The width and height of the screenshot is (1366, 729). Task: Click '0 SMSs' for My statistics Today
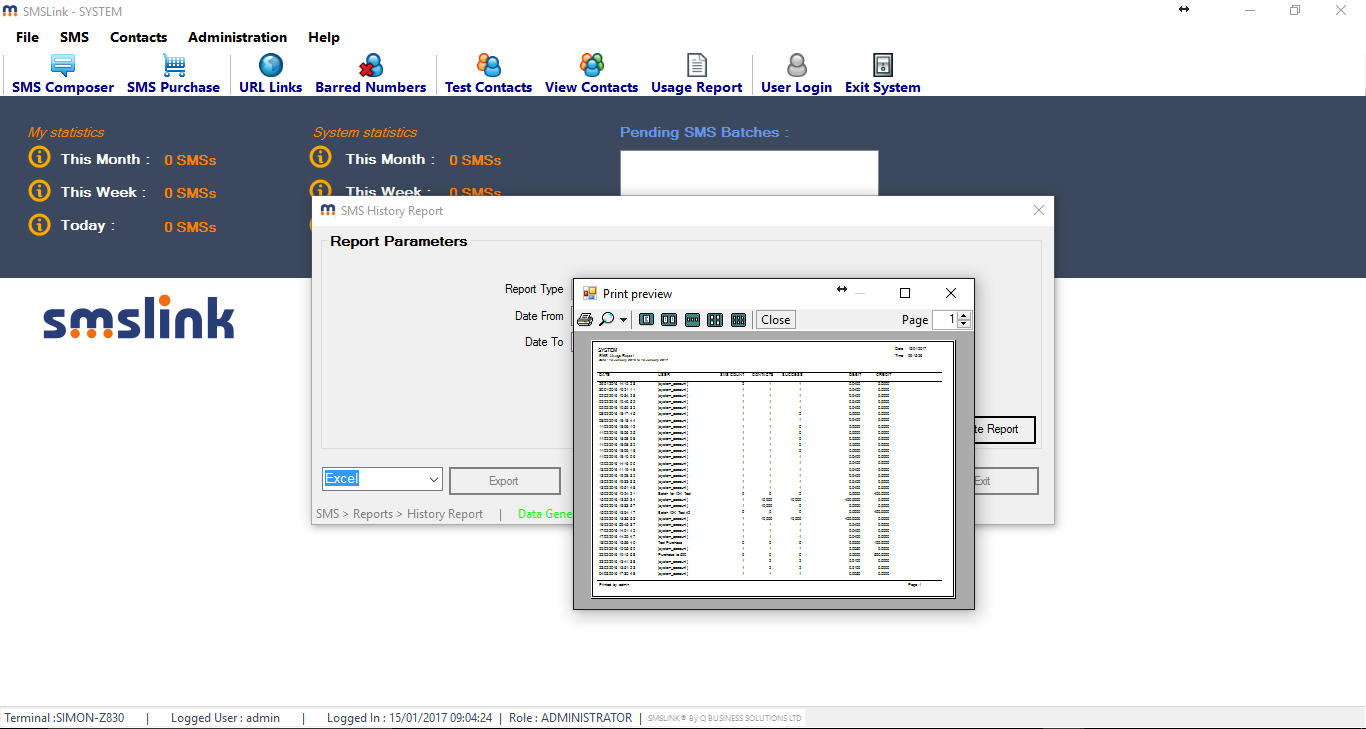coord(190,227)
